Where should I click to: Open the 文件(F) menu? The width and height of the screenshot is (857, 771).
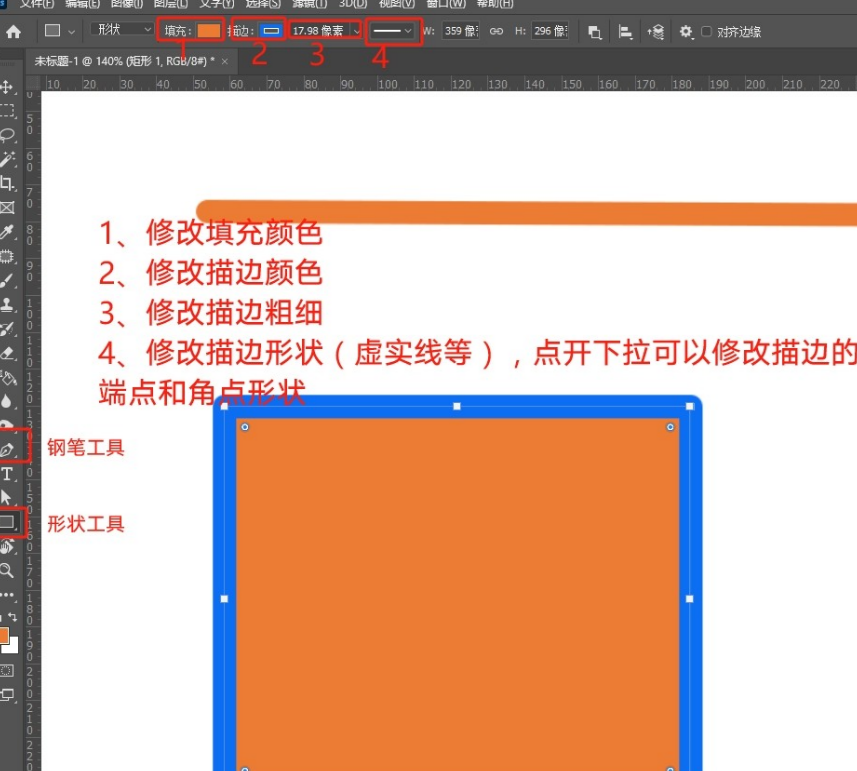[x=37, y=4]
